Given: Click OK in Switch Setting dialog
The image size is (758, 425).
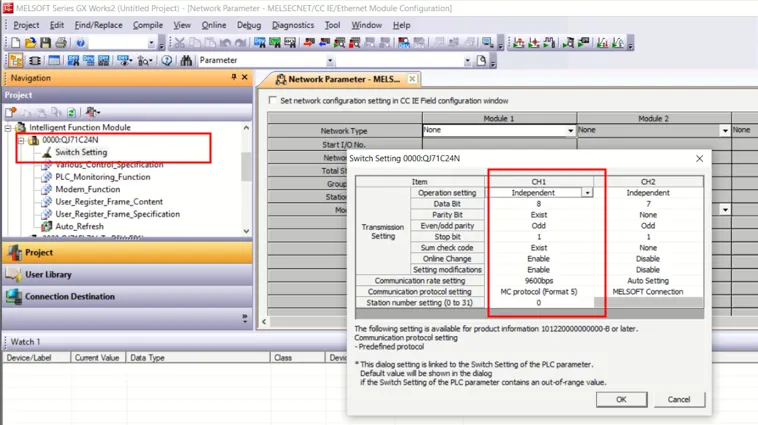Looking at the screenshot, I should coord(621,399).
